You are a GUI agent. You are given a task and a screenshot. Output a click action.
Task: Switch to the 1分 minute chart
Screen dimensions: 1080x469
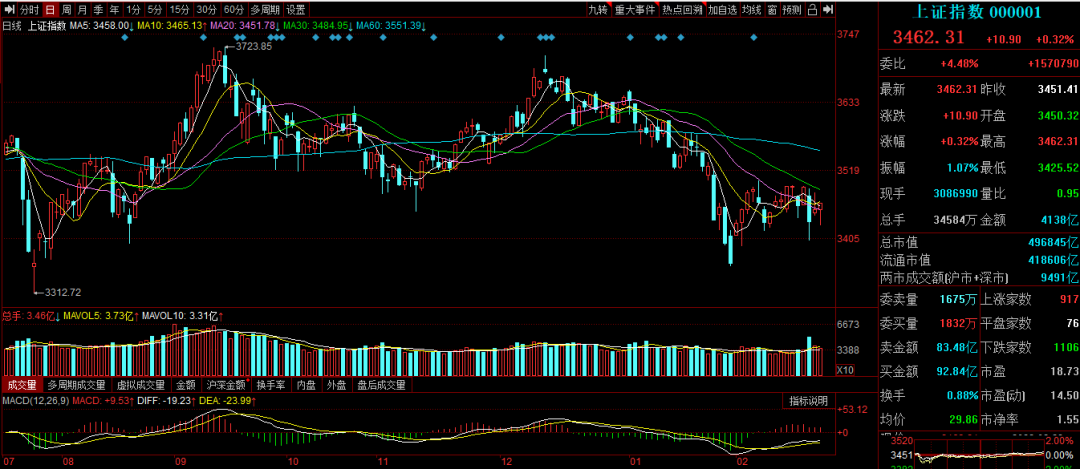coord(133,10)
